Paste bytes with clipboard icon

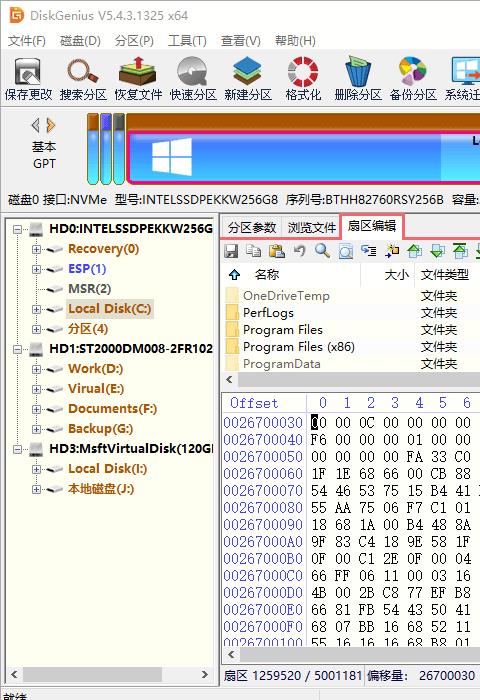(277, 251)
